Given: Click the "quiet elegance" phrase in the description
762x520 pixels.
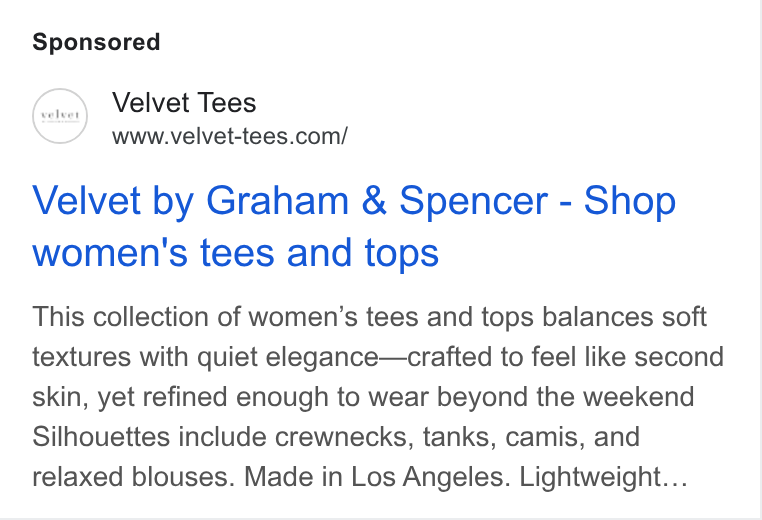Looking at the screenshot, I should point(288,357).
